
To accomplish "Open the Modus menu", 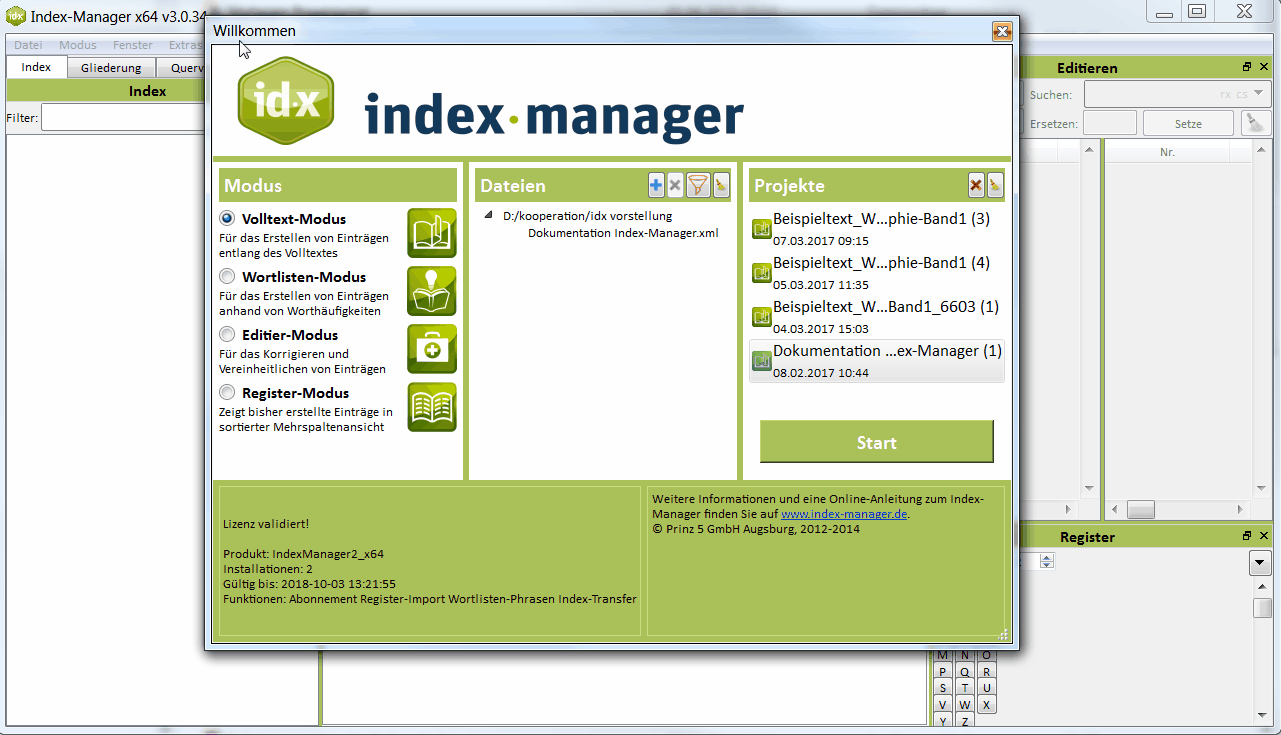I will pos(77,44).
